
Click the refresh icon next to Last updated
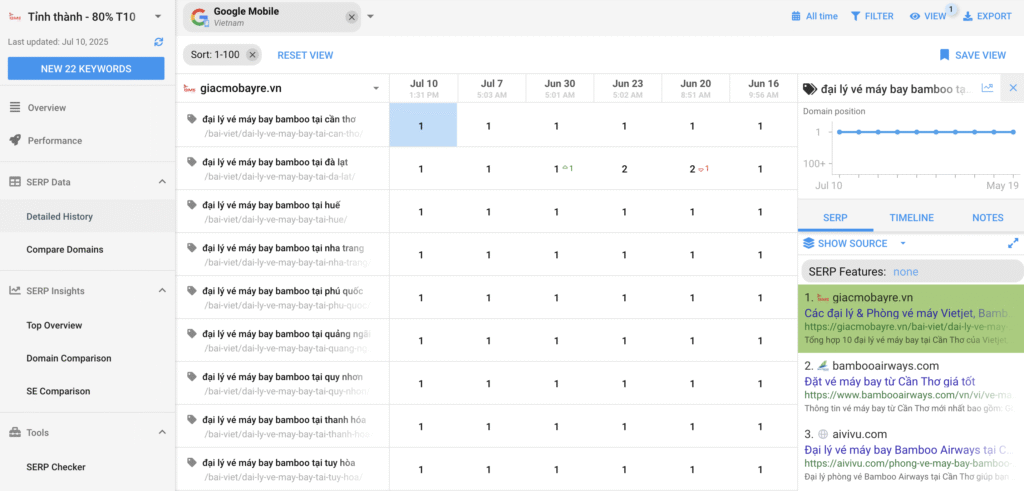pos(159,42)
